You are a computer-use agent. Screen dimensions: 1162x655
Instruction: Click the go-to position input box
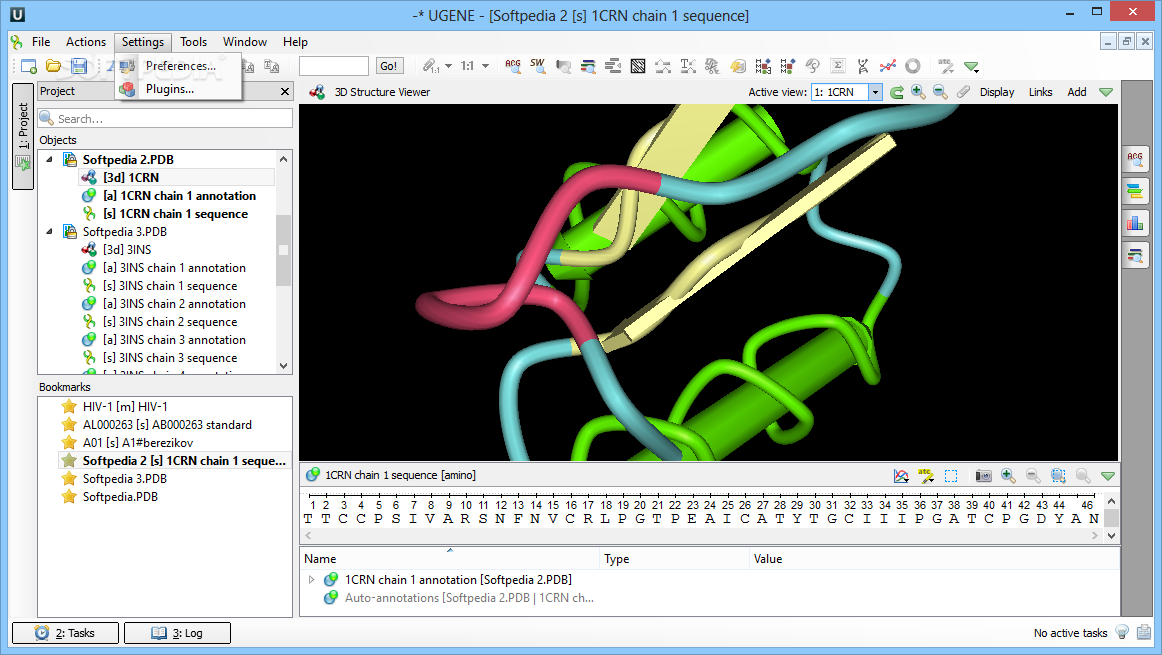click(333, 66)
